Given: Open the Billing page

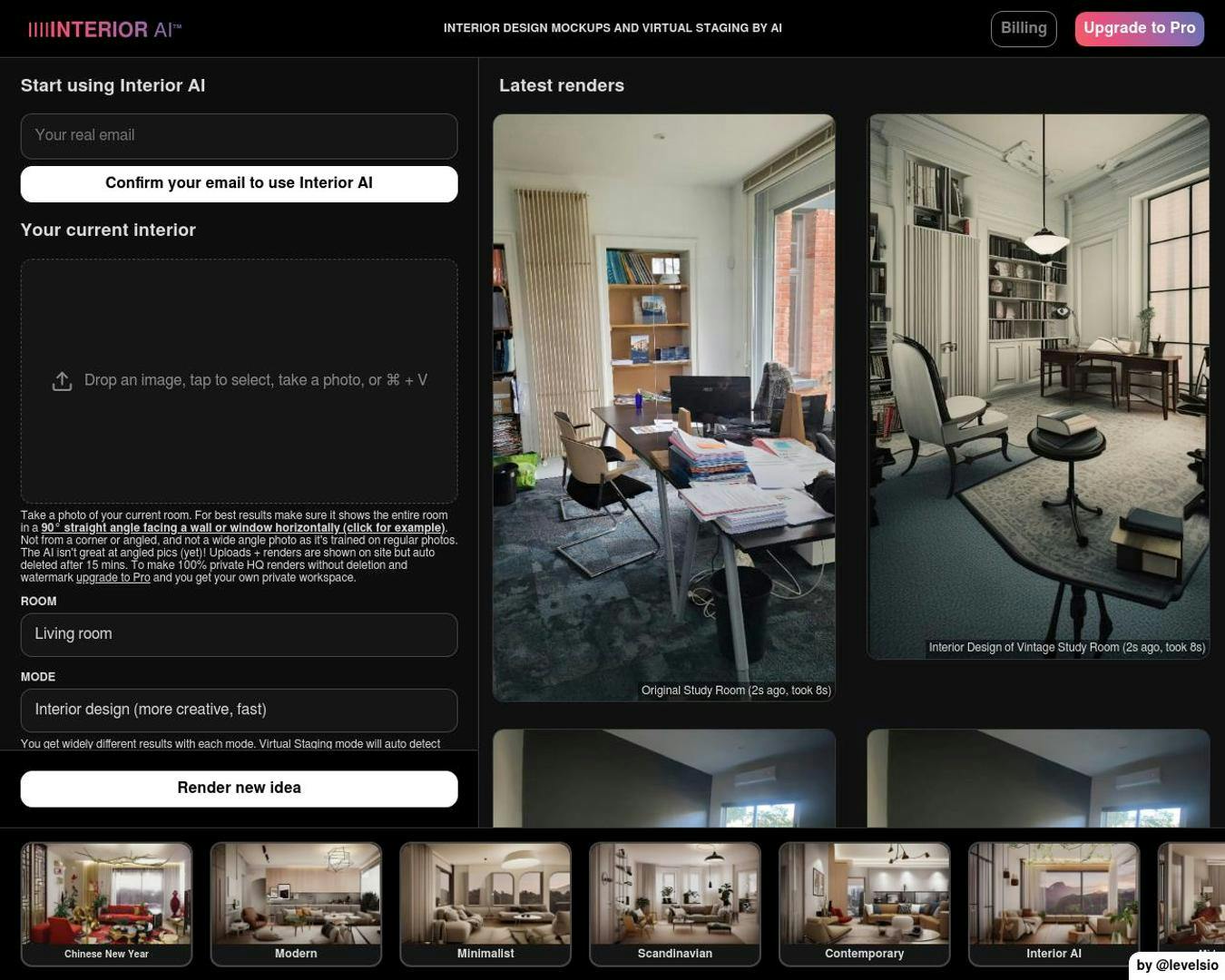Looking at the screenshot, I should click(x=1024, y=29).
